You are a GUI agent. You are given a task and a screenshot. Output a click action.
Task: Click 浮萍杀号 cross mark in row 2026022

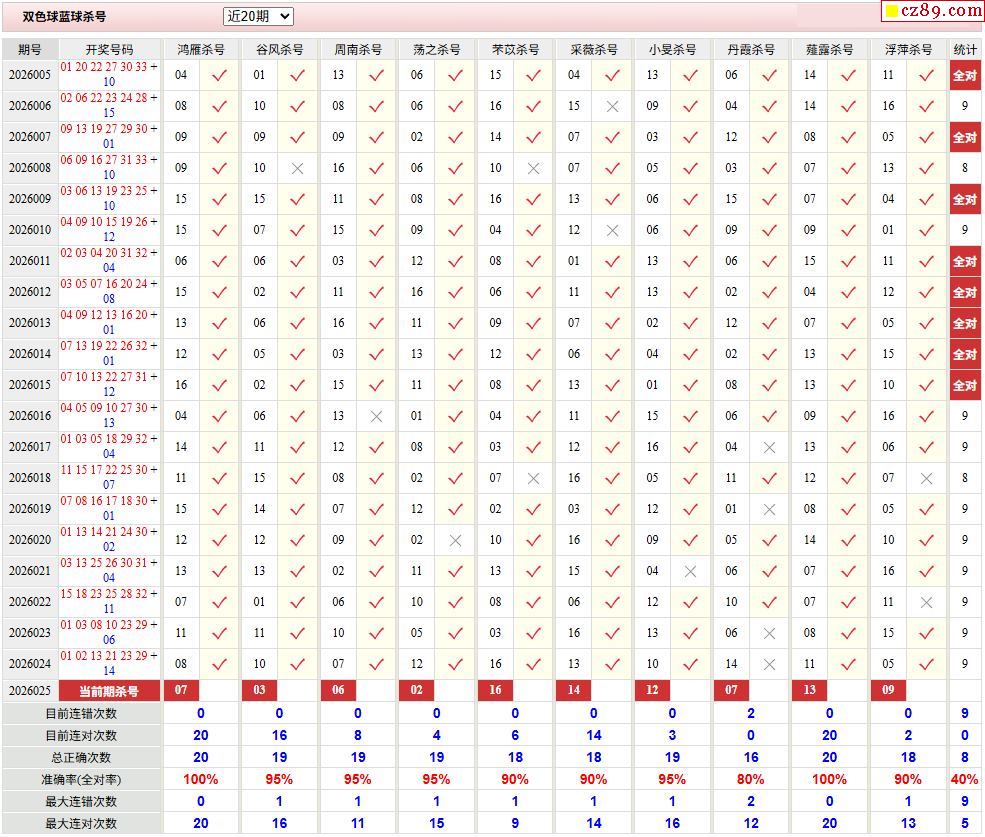(x=926, y=602)
